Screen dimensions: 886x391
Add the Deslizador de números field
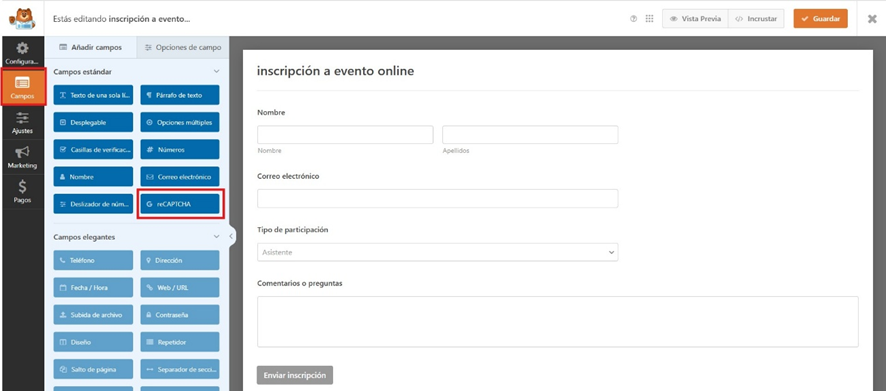(93, 204)
